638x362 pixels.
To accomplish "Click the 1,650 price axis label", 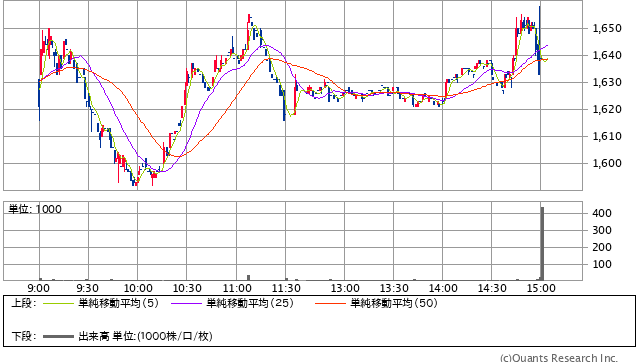I will [607, 28].
